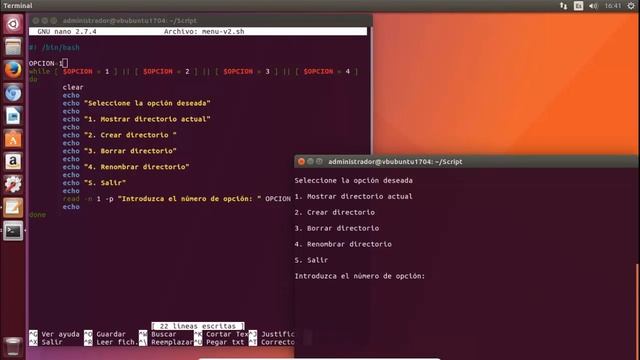Click the 'GNU nano 2.7.4' header text
This screenshot has height=360, width=640.
point(67,31)
